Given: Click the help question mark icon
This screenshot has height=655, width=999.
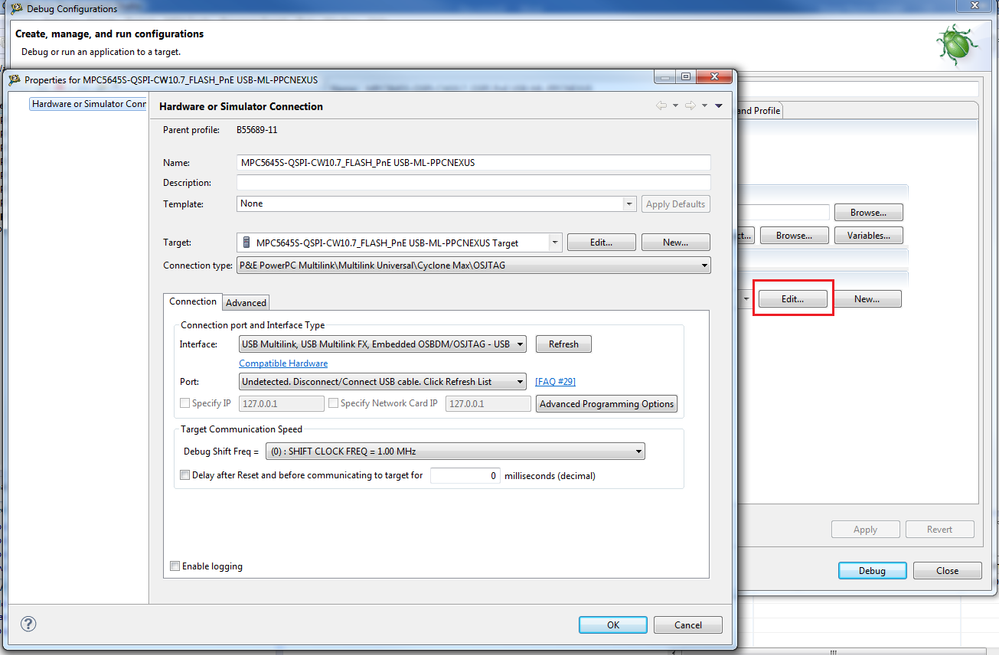Looking at the screenshot, I should pyautogui.click(x=28, y=624).
